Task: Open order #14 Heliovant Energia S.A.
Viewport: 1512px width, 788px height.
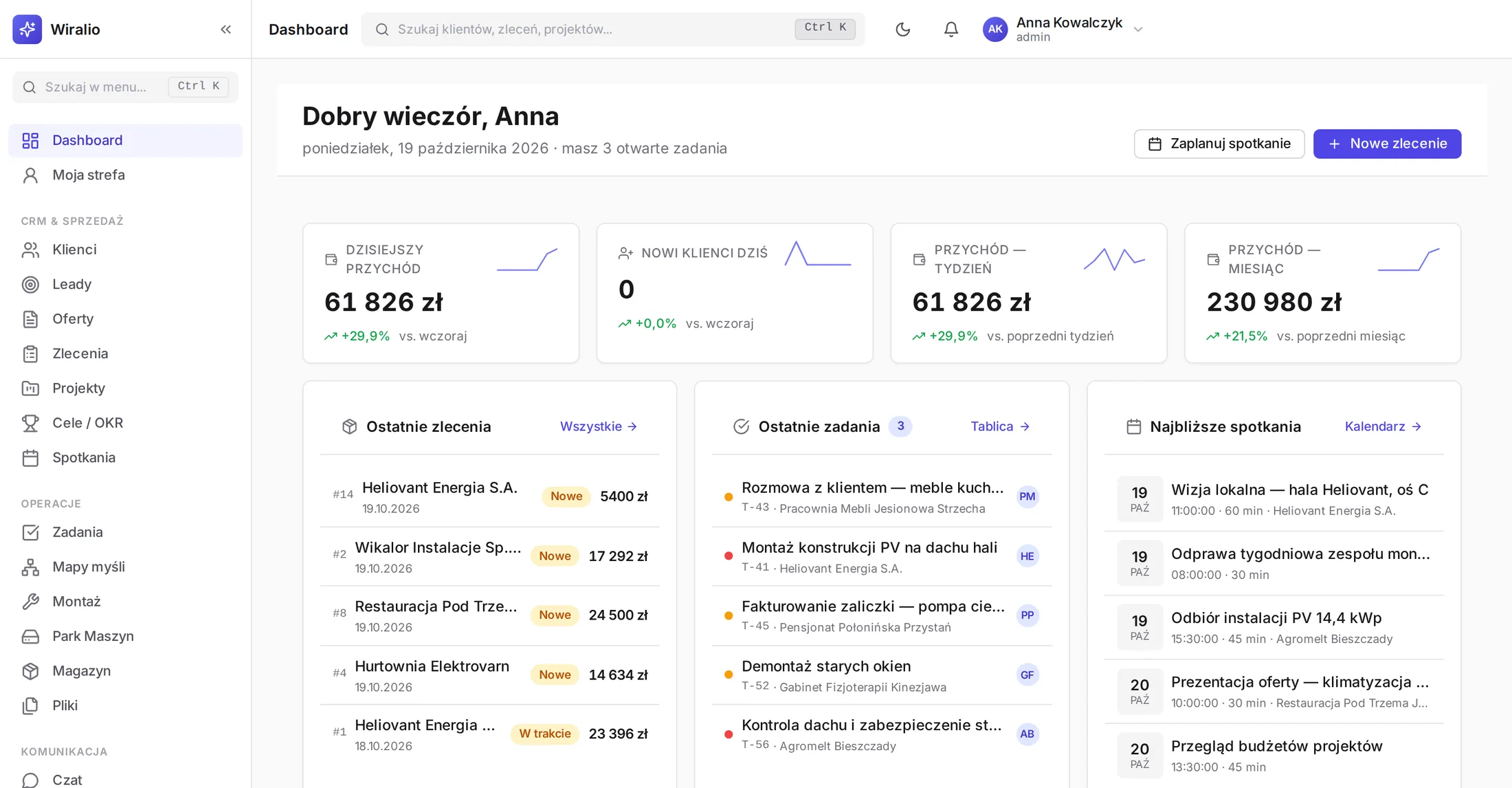Action: click(x=489, y=496)
